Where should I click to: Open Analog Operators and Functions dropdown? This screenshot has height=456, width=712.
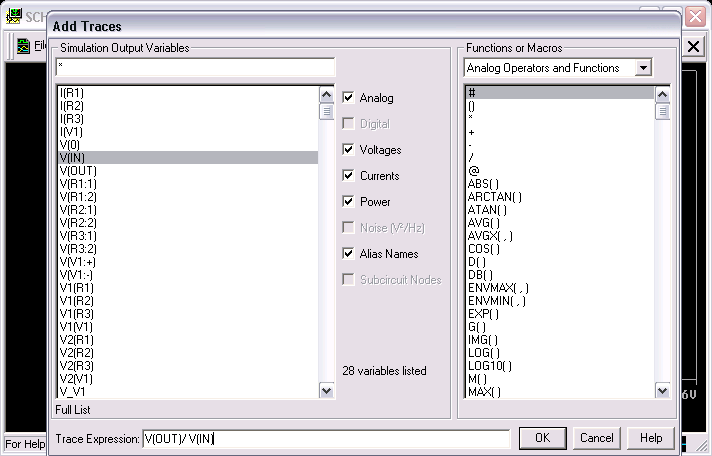643,68
